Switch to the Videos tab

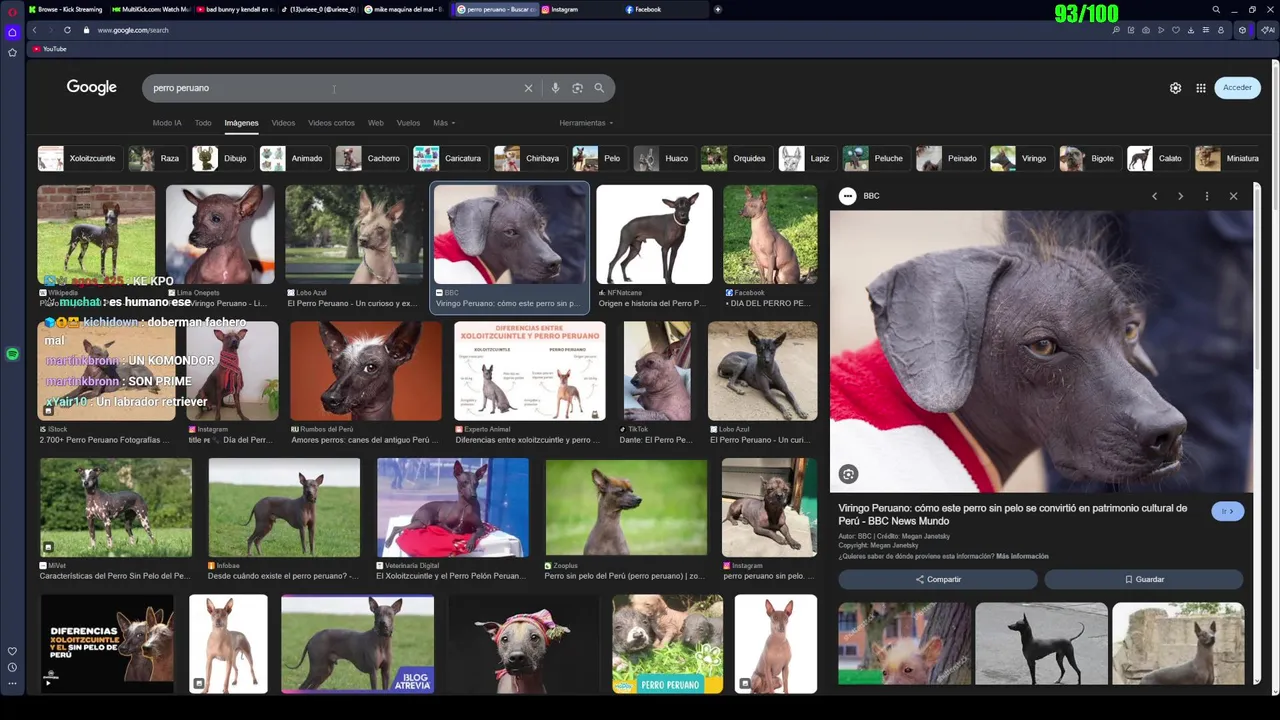(x=283, y=123)
